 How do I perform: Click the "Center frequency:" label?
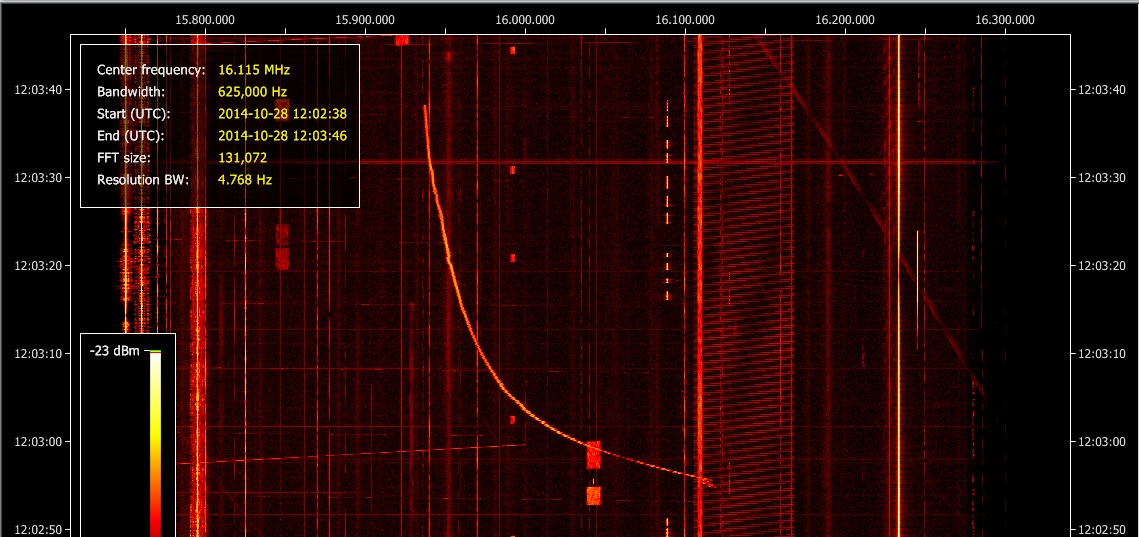(151, 70)
